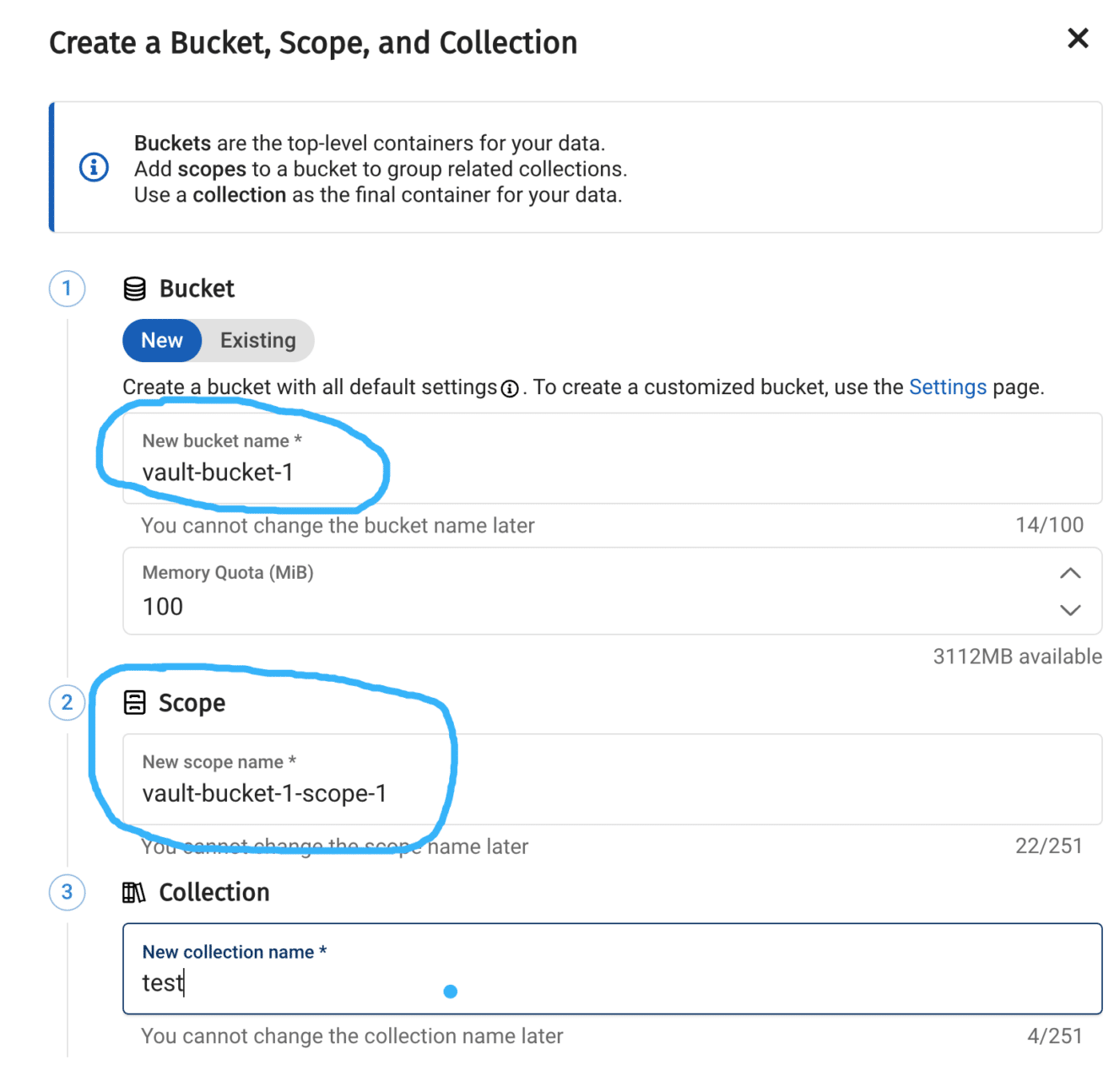The height and width of the screenshot is (1092, 1114).
Task: Click the step 3 circle indicator
Action: [68, 892]
